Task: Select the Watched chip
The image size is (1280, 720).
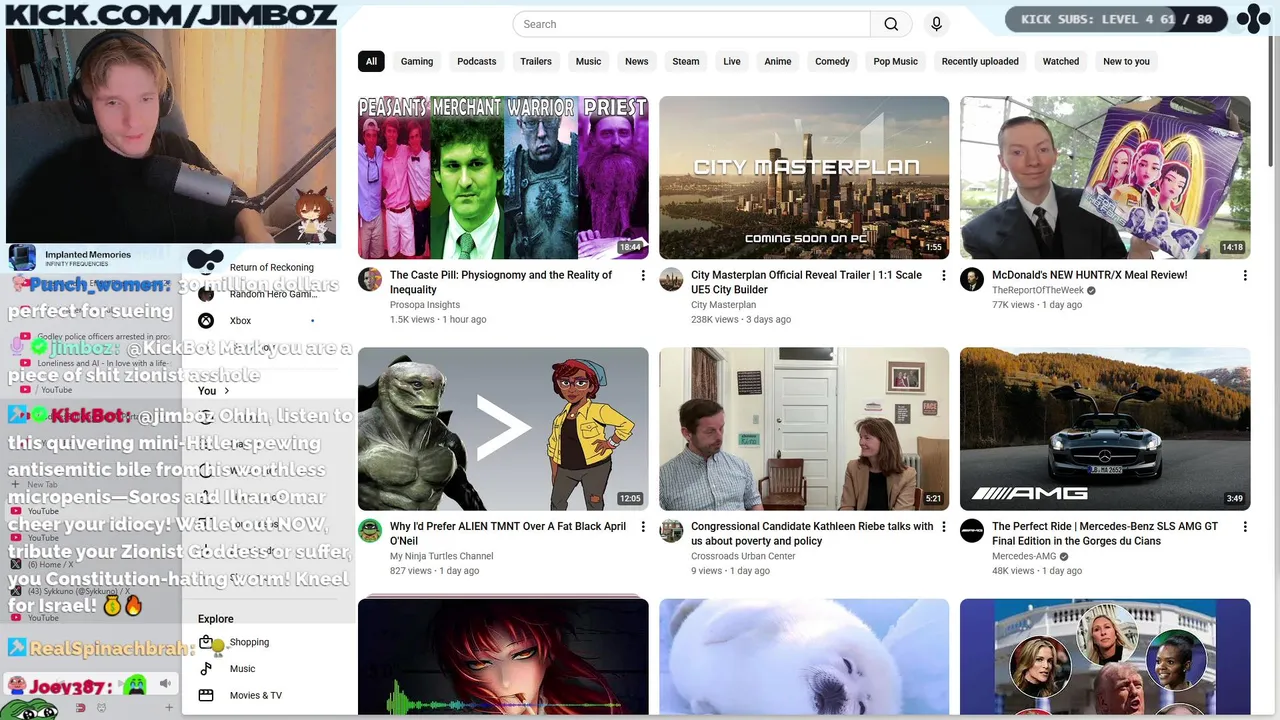Action: click(x=1061, y=61)
